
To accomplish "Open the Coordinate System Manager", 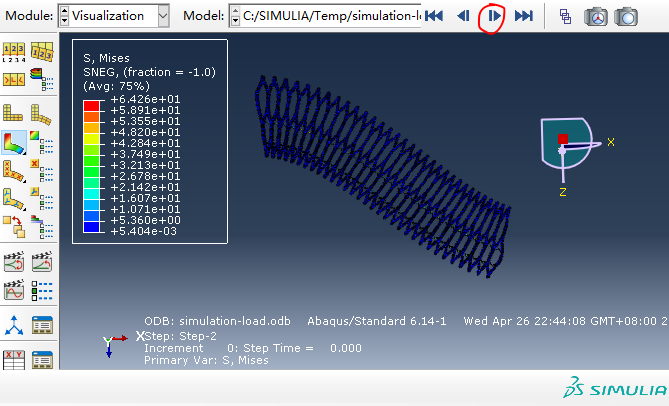I will click(42, 325).
